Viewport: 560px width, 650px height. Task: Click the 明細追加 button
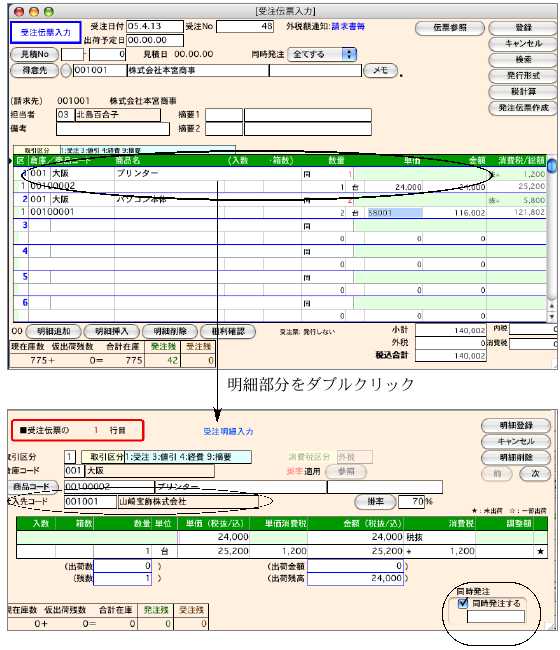[53, 332]
